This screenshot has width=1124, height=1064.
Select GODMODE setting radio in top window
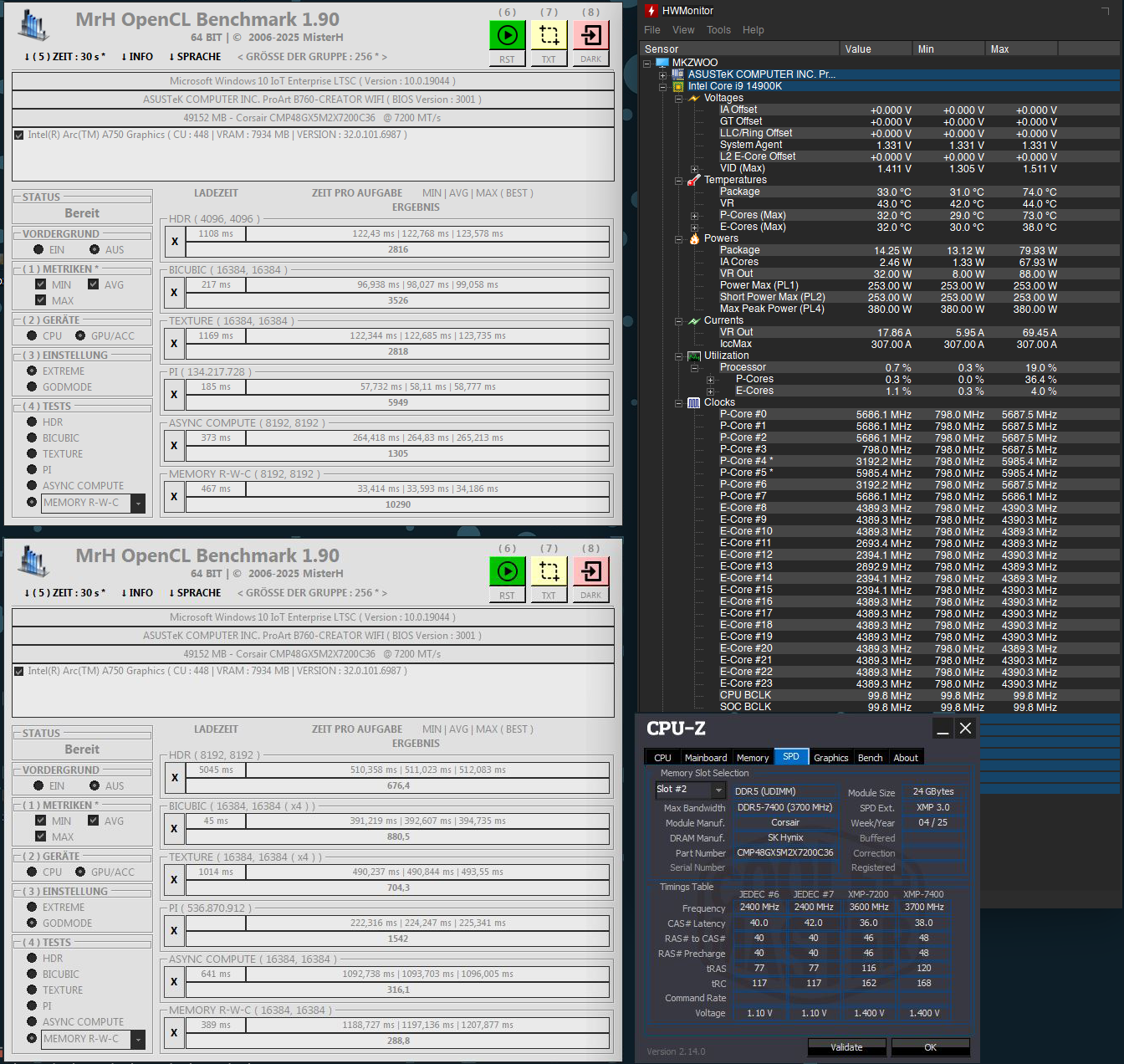point(32,386)
